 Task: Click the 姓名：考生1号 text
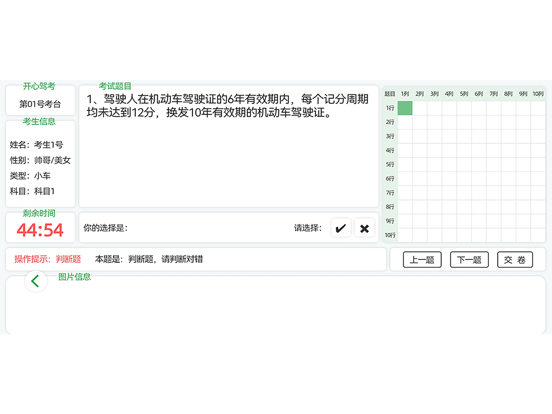tap(36, 145)
